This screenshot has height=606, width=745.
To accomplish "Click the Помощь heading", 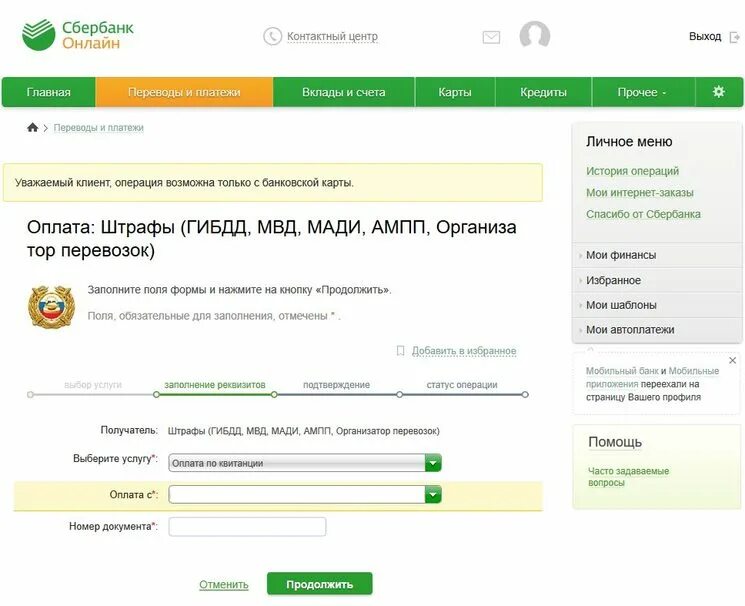I will 615,442.
